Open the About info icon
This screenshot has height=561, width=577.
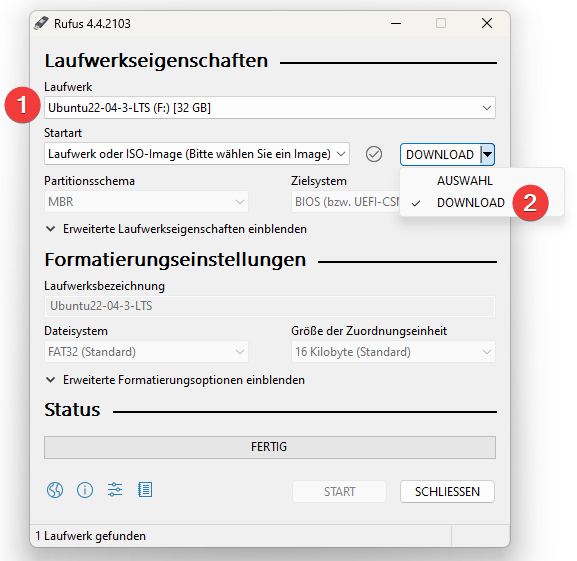pyautogui.click(x=85, y=490)
